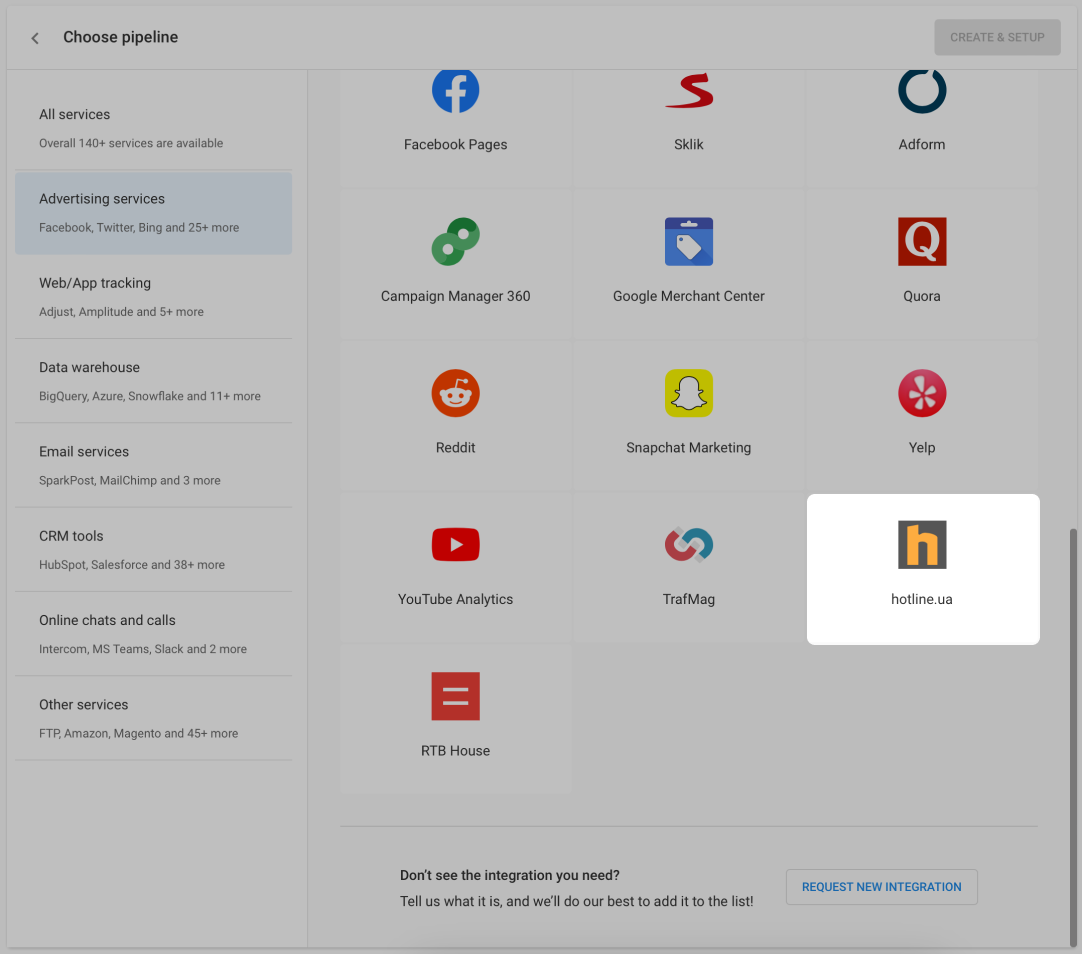Choose the YouTube play button icon
Viewport: 1082px width, 954px height.
pyautogui.click(x=455, y=544)
